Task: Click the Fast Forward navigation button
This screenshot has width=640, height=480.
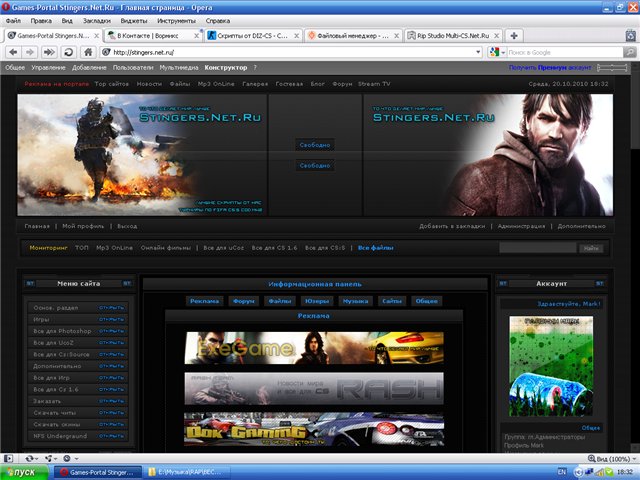Action: point(49,52)
